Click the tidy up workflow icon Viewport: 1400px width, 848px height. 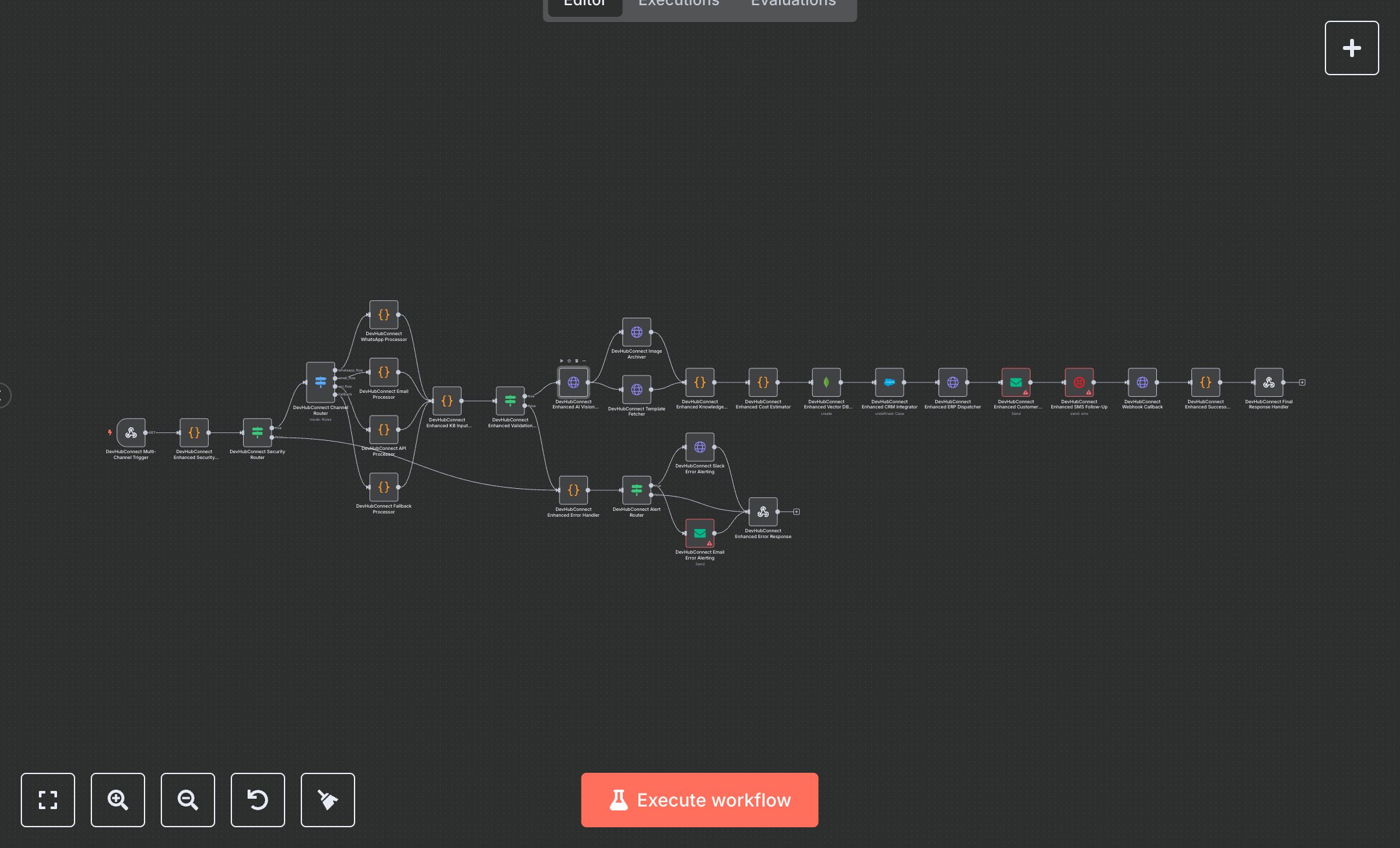point(327,799)
